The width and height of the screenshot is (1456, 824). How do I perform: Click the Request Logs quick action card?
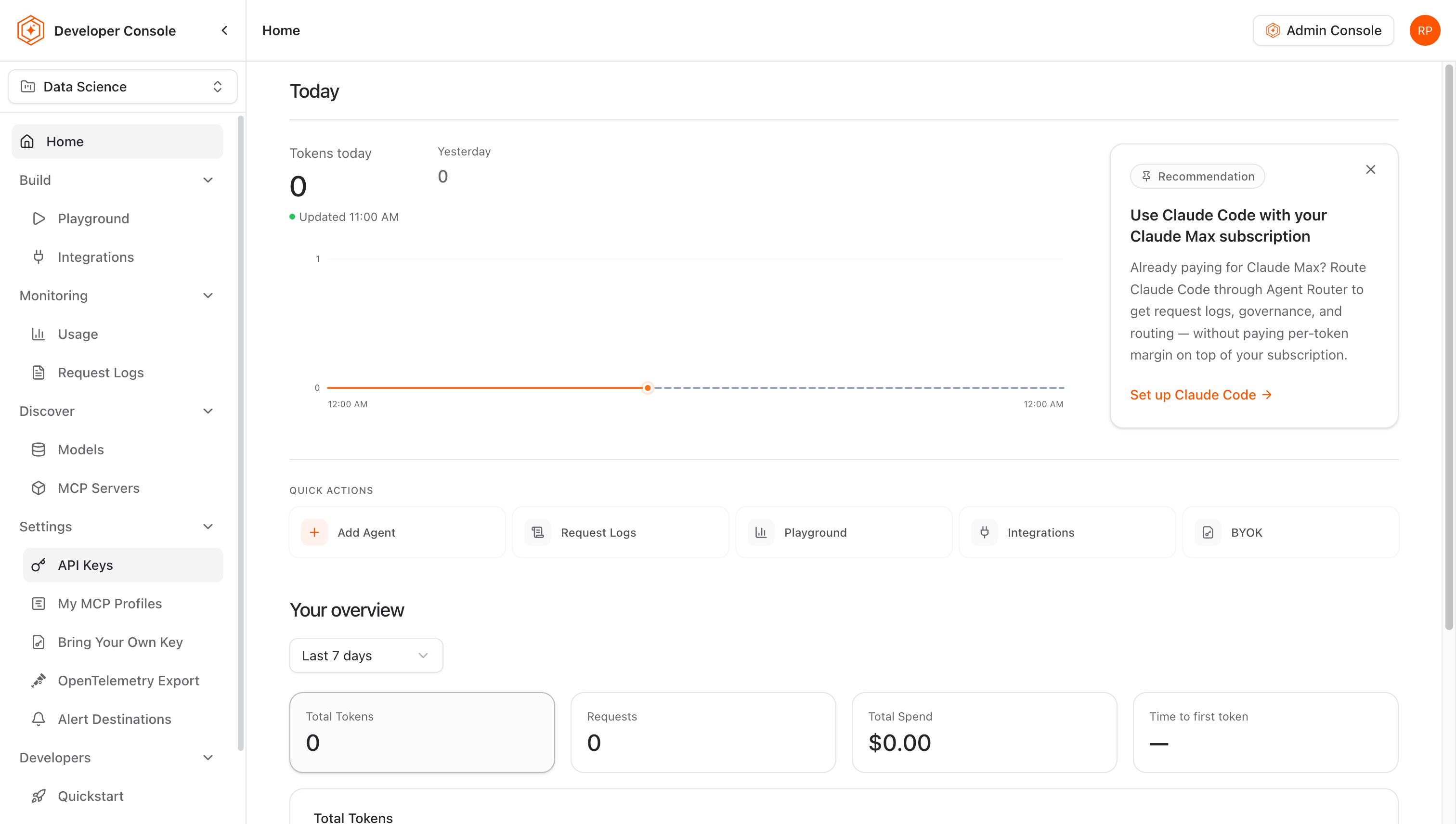[621, 532]
